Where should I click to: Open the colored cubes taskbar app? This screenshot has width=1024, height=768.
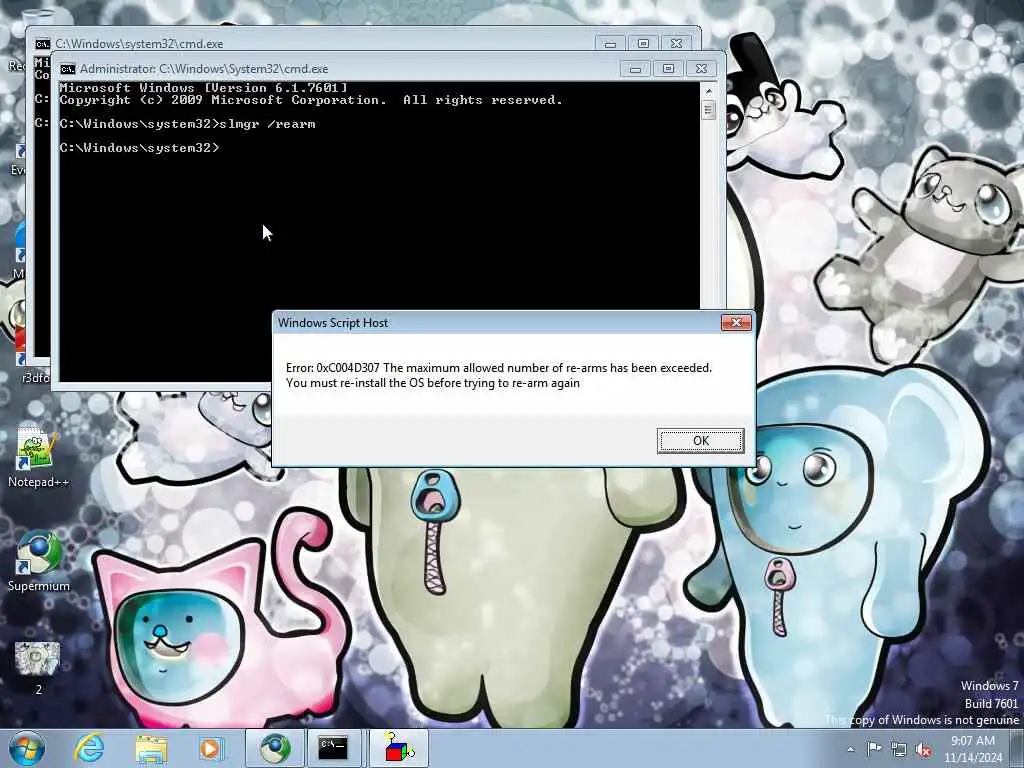399,748
